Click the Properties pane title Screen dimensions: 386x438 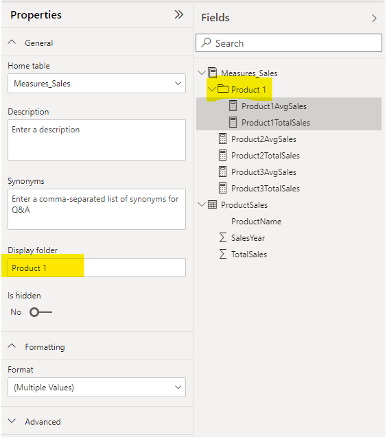coord(36,15)
